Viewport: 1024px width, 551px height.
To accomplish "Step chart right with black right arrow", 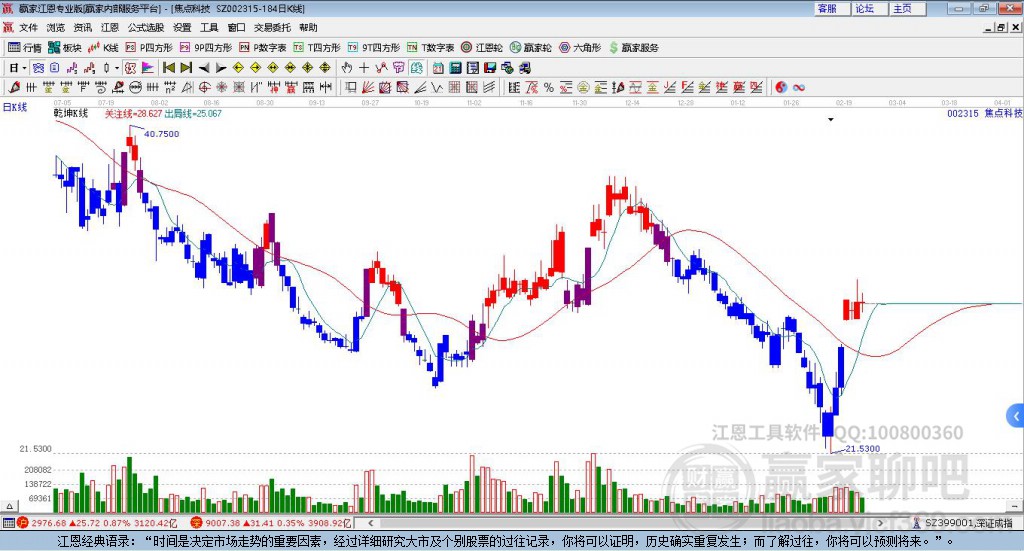I will coord(221,68).
